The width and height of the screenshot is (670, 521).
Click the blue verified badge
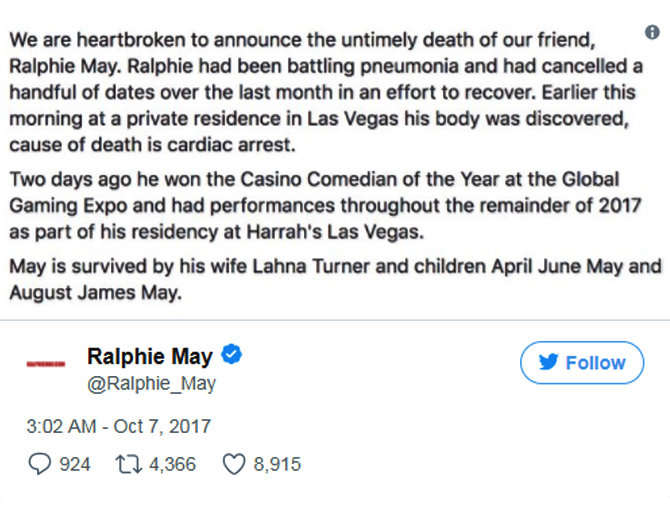click(x=232, y=354)
